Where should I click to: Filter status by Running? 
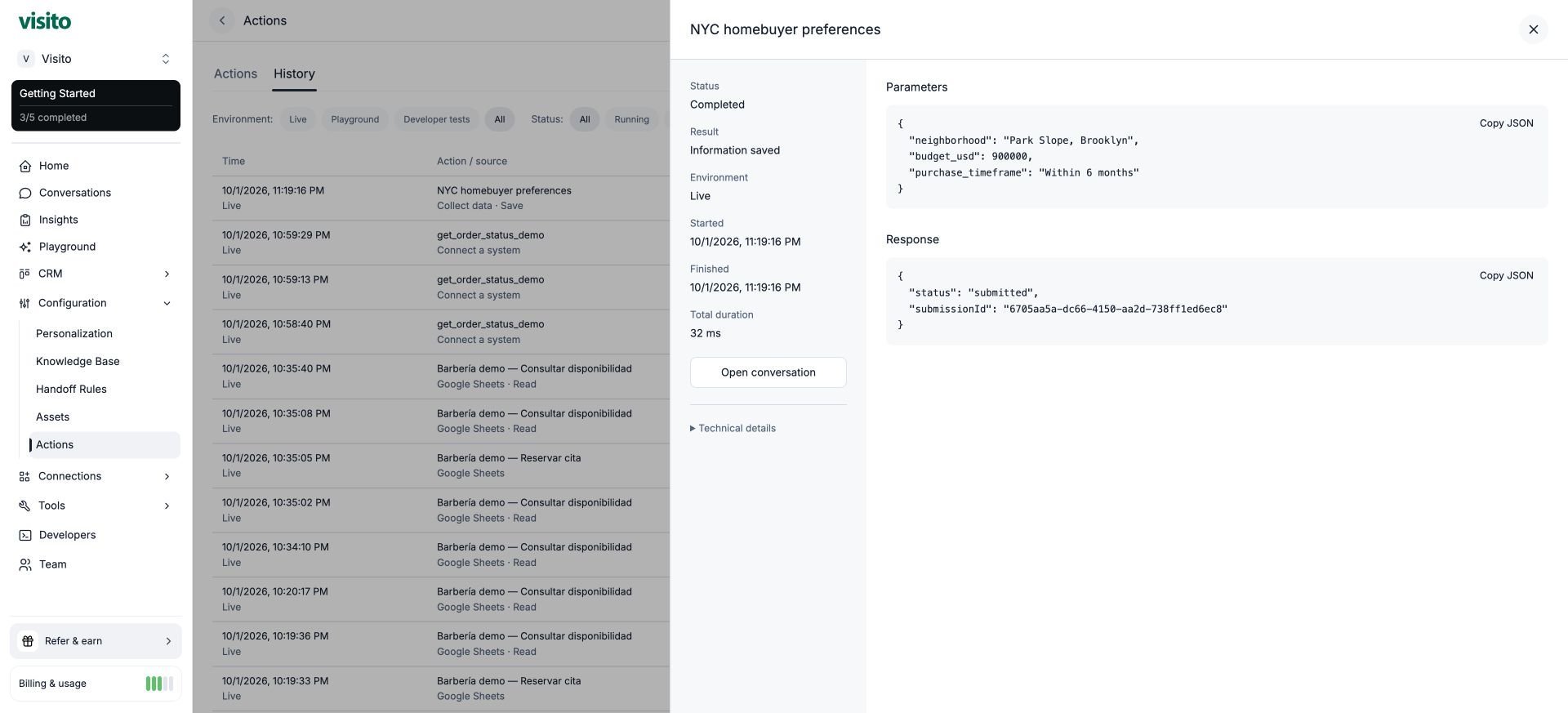pos(631,119)
